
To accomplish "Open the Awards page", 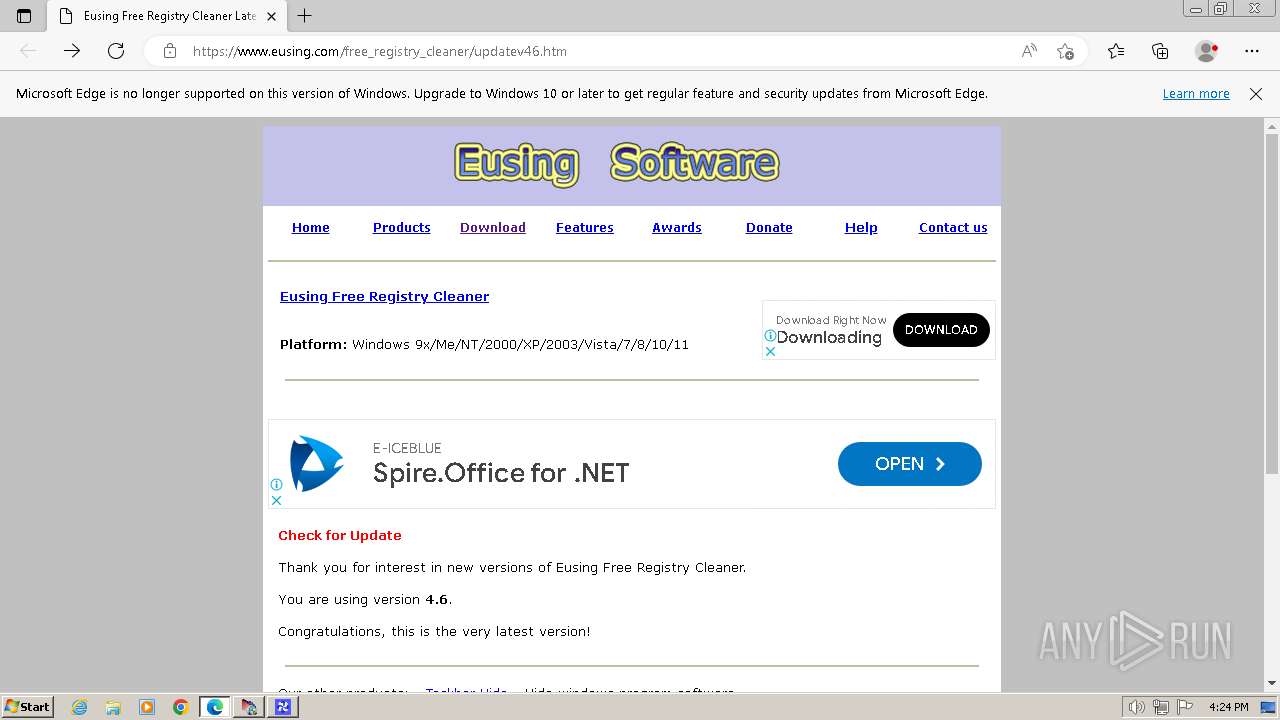I will [677, 228].
